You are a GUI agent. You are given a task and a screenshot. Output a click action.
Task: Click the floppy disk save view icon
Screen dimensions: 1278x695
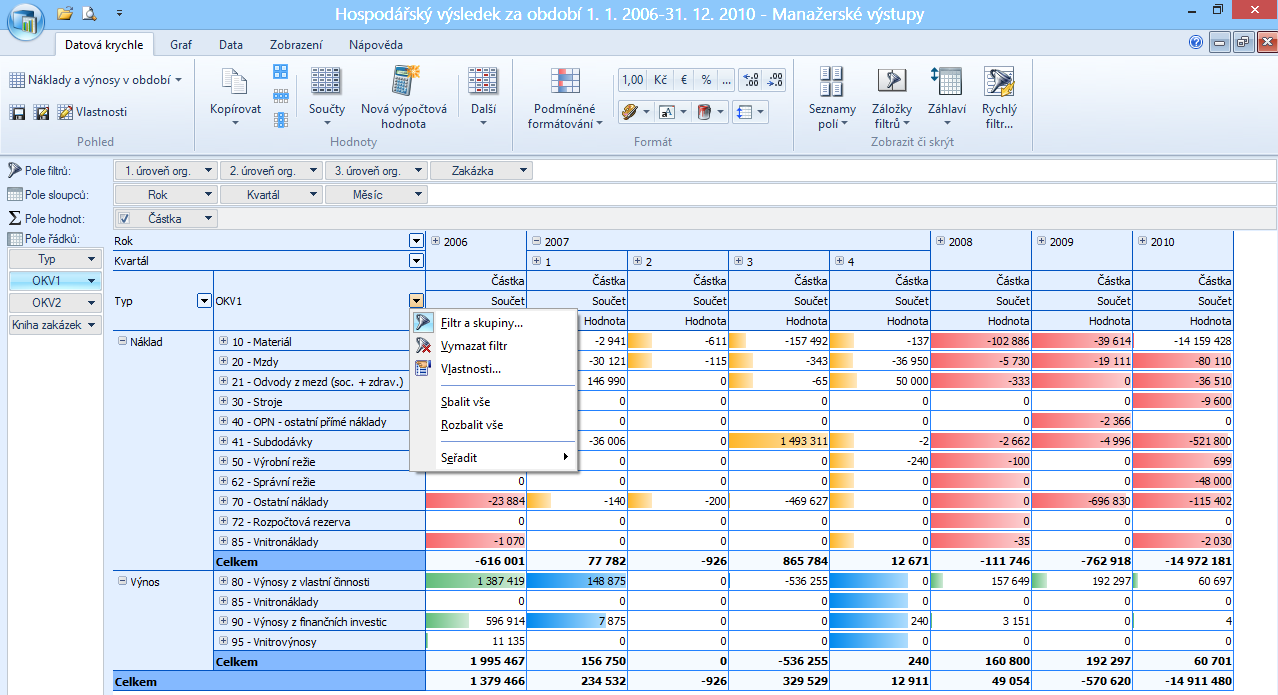click(18, 112)
